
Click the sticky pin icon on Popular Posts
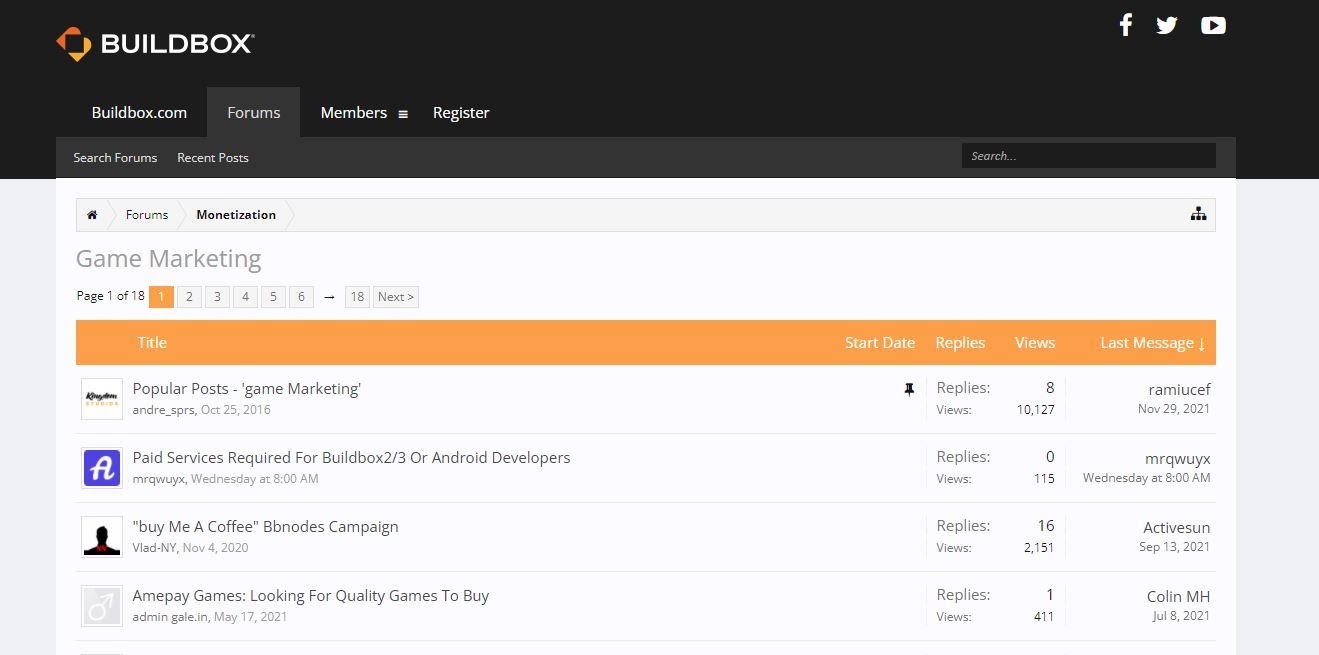909,389
